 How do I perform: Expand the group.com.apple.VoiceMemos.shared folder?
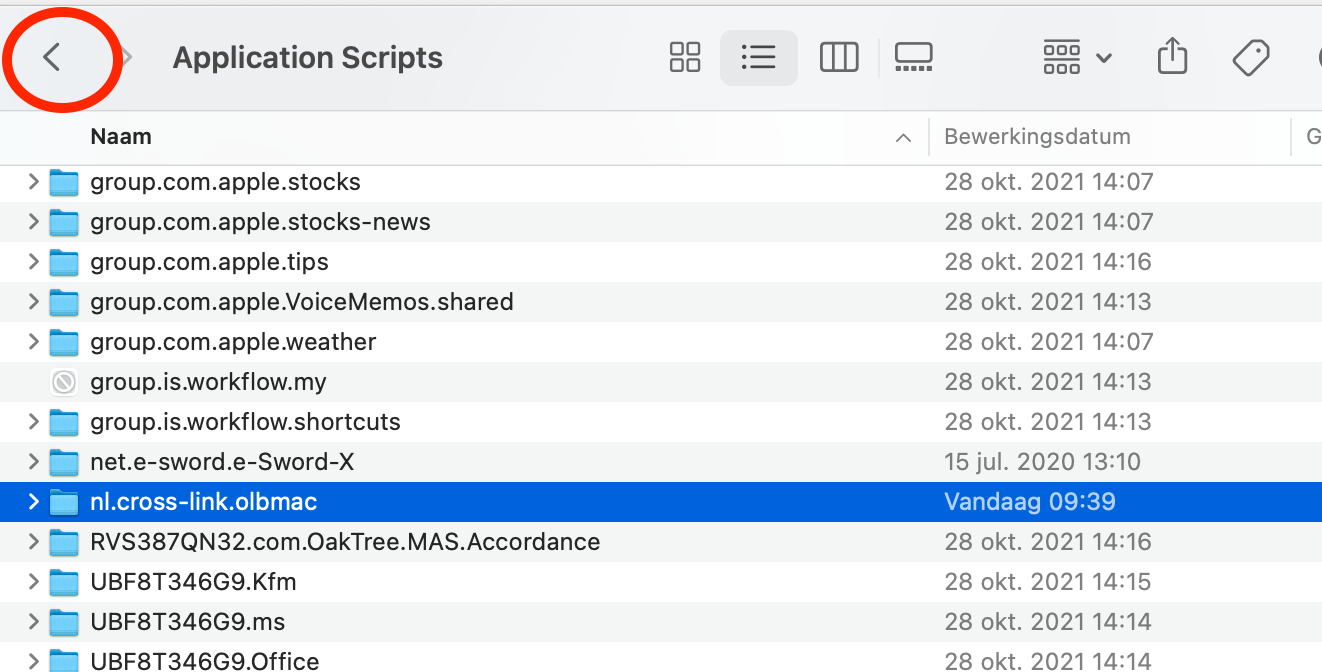(33, 301)
